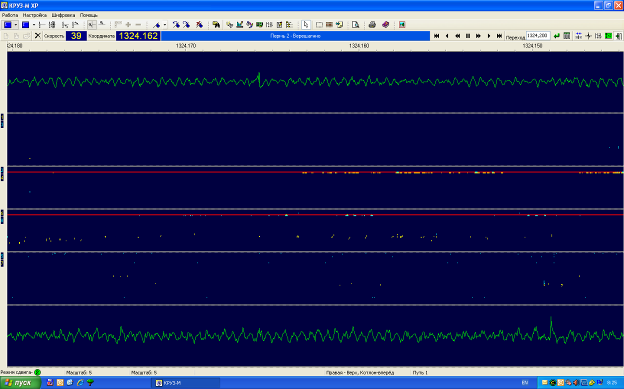Viewport: 624px width, 389px height.
Task: Open dropdown arrow beside second blue screen icon
Action: 34,25
